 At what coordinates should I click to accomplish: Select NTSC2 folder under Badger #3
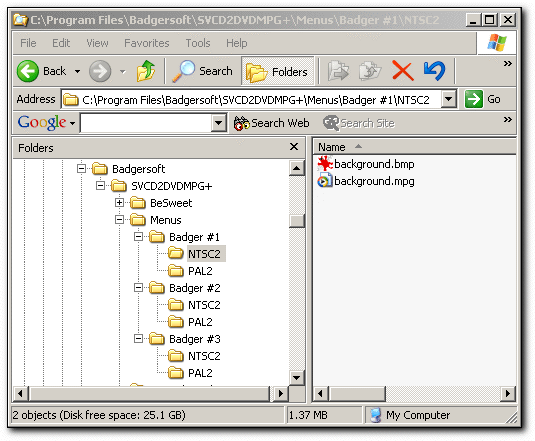[194, 356]
